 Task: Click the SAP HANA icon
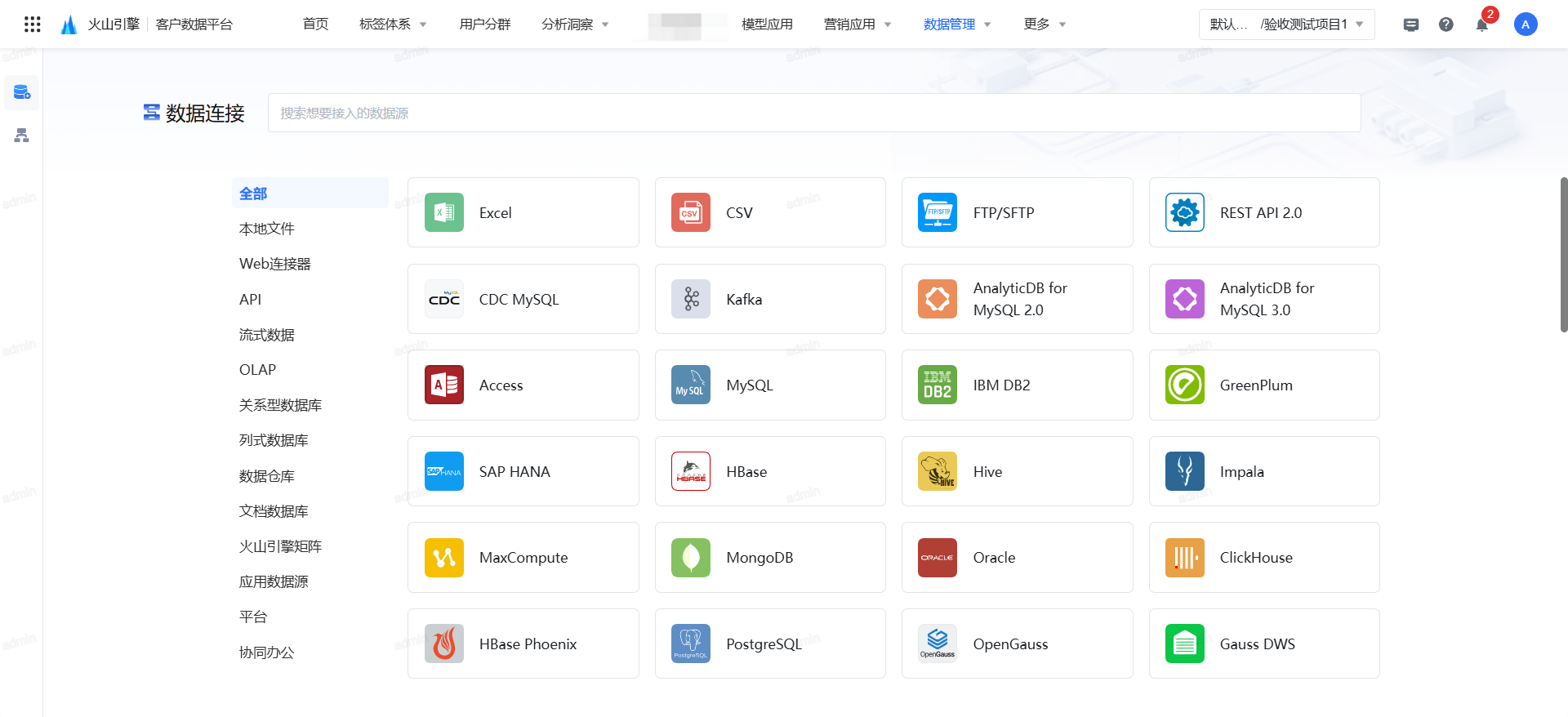(x=444, y=471)
